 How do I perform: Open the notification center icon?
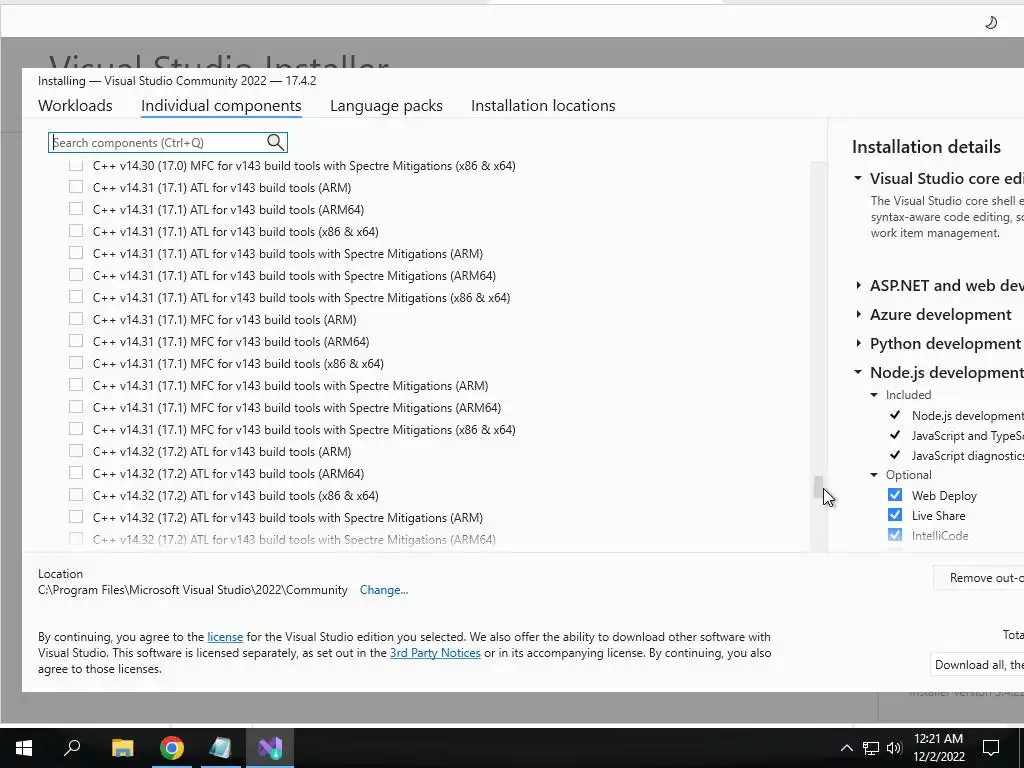pos(991,748)
